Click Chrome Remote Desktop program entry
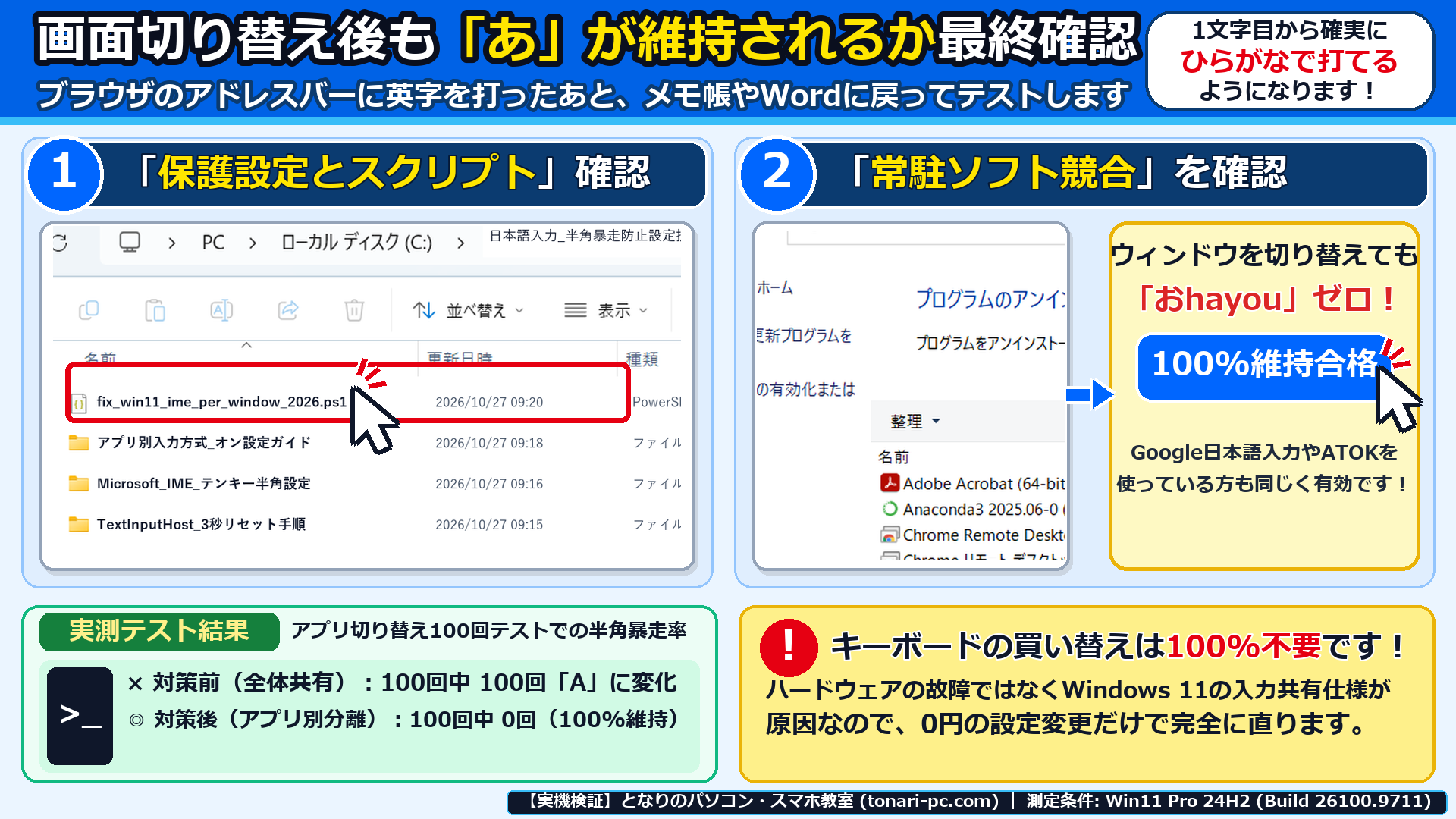Viewport: 1456px width, 819px height. point(972,535)
